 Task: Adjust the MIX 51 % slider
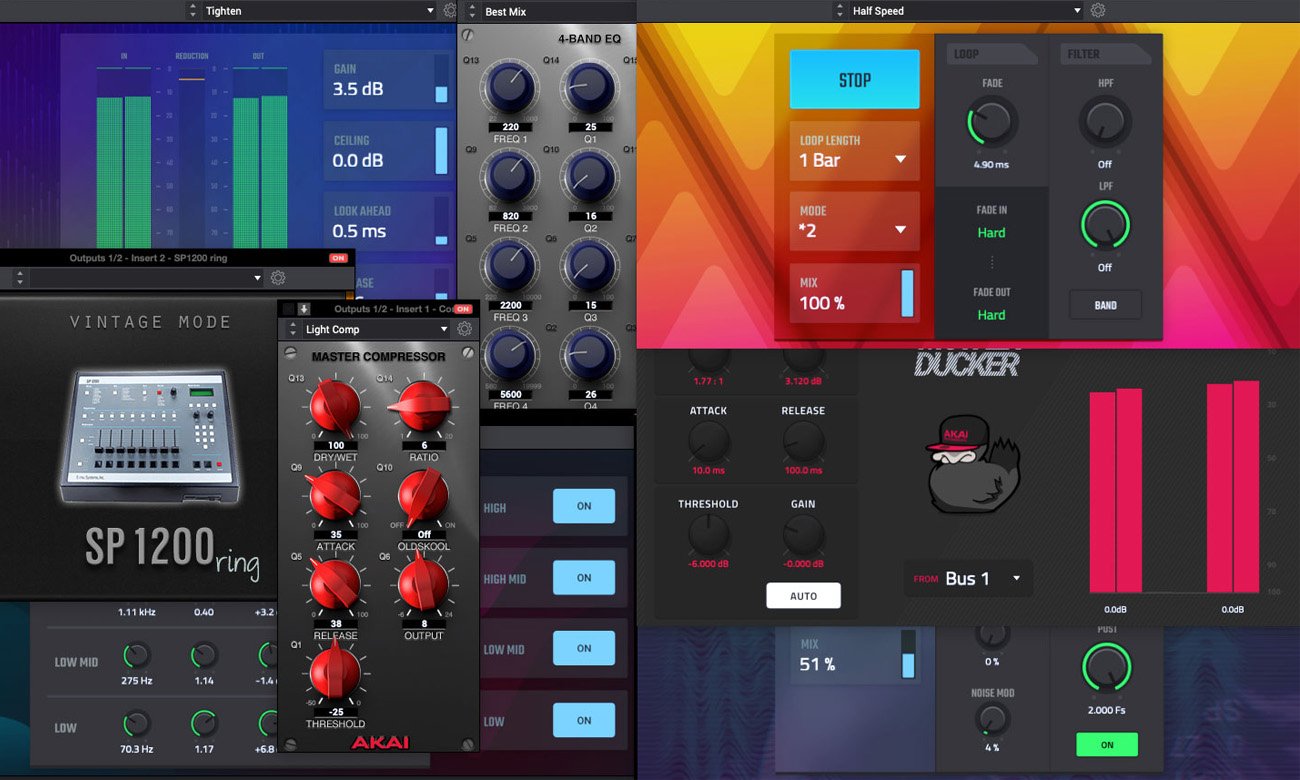(907, 654)
